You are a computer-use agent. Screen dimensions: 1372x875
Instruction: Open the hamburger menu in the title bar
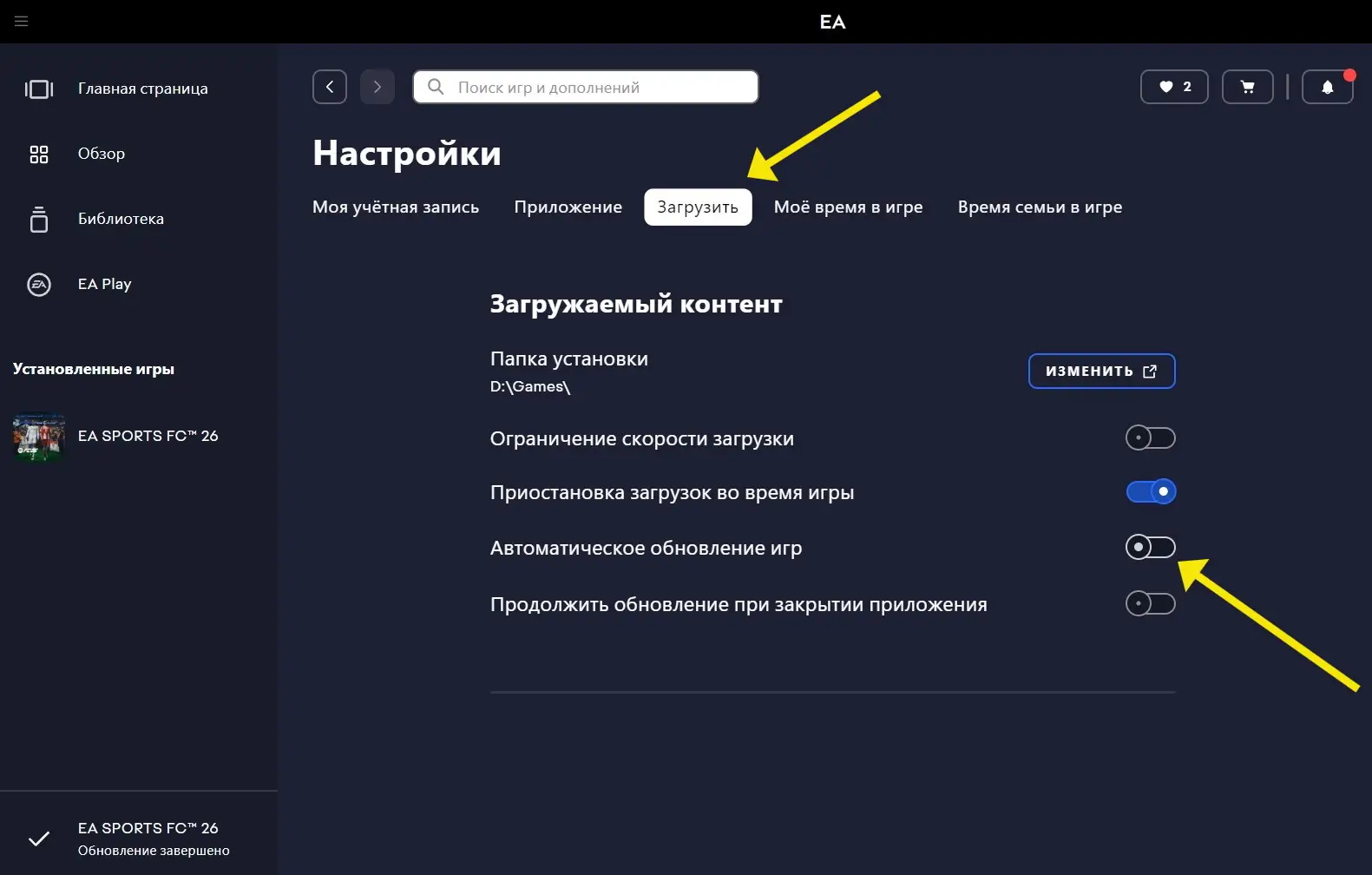point(22,22)
